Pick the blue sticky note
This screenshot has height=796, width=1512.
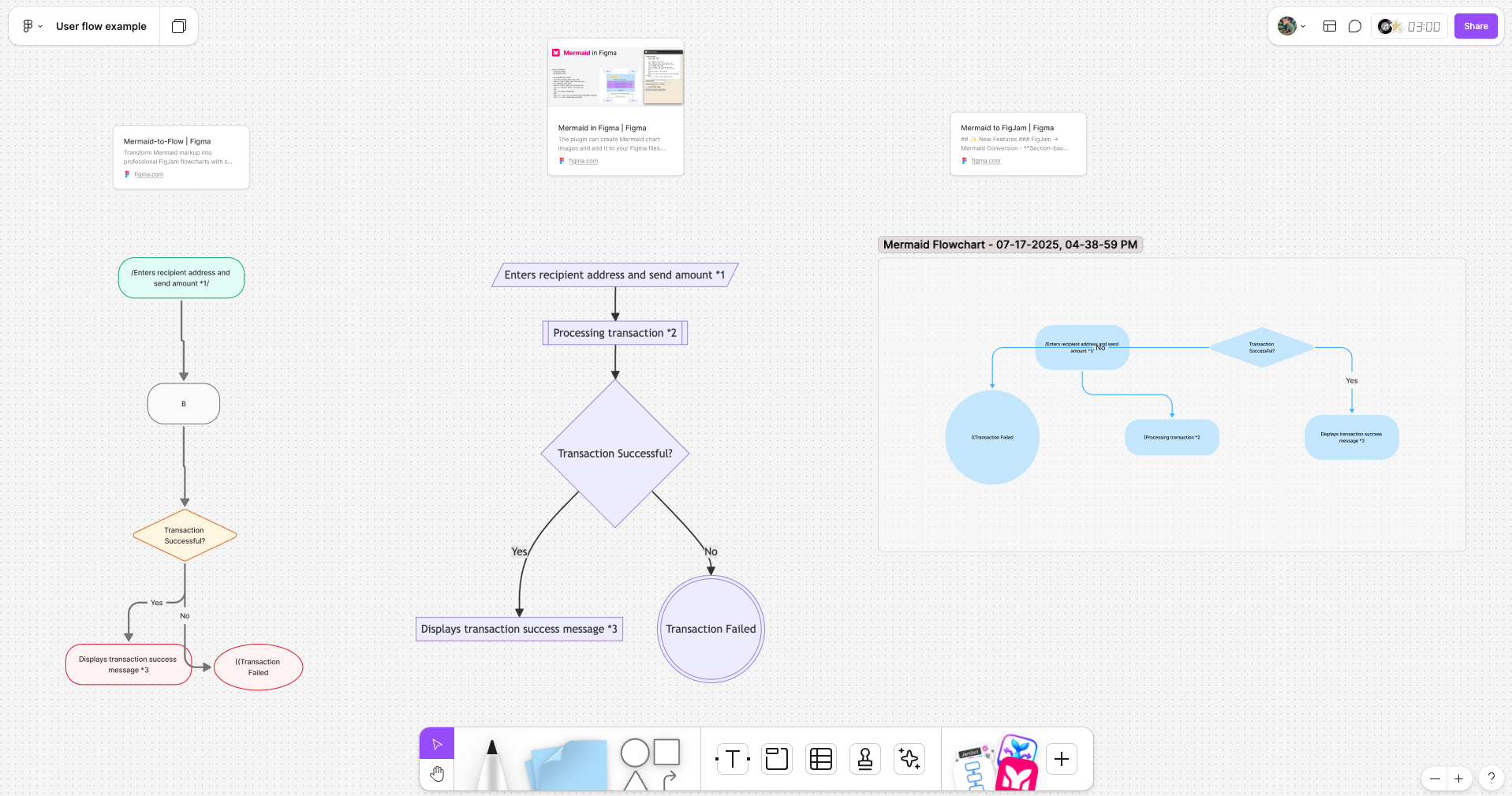click(x=568, y=765)
